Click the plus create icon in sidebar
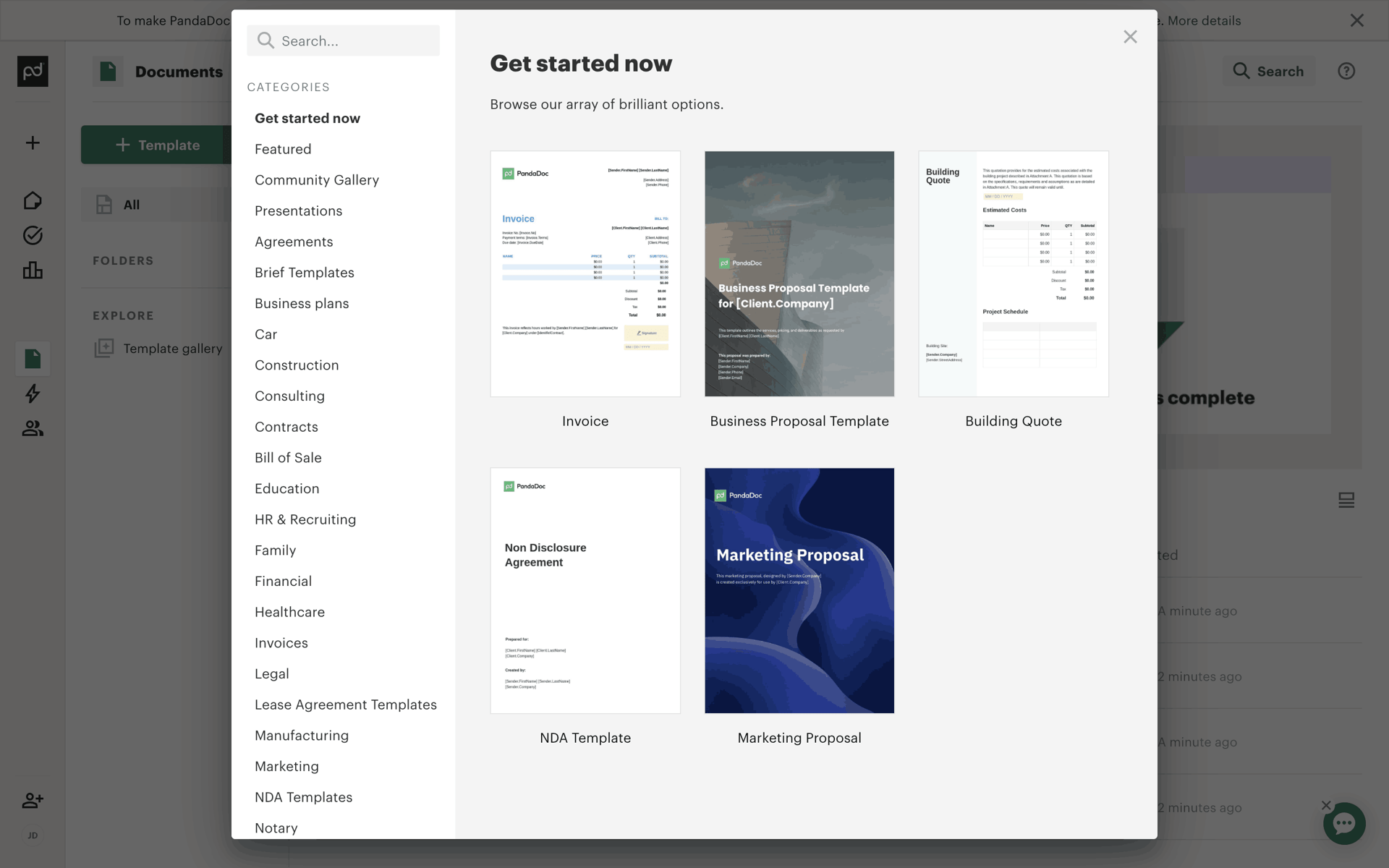Image resolution: width=1389 pixels, height=868 pixels. [33, 142]
